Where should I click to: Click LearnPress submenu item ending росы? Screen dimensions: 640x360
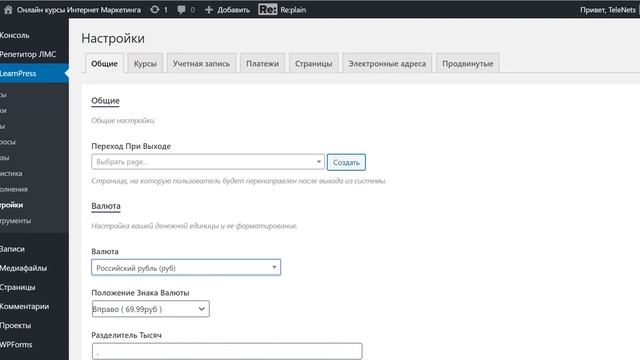click(8, 142)
